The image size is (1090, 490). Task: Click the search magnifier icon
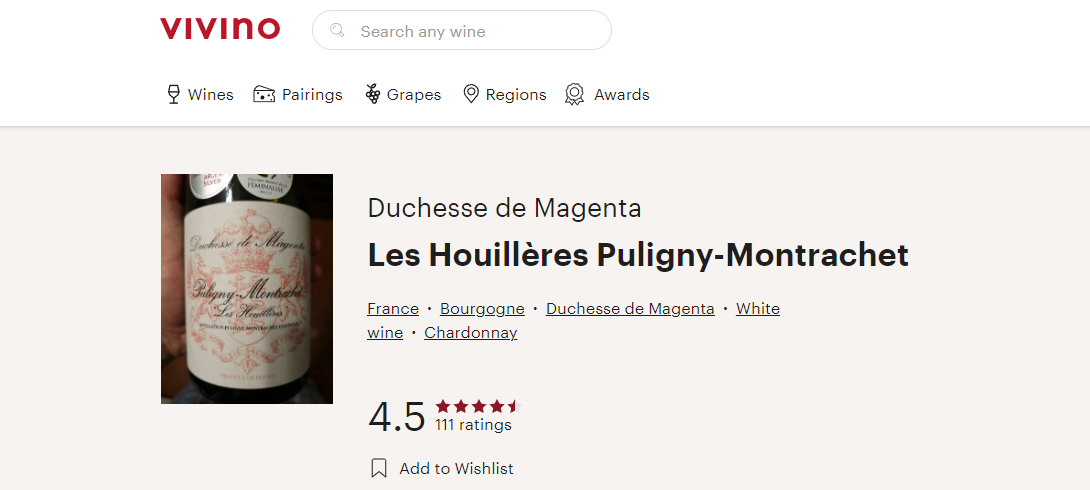coord(338,31)
